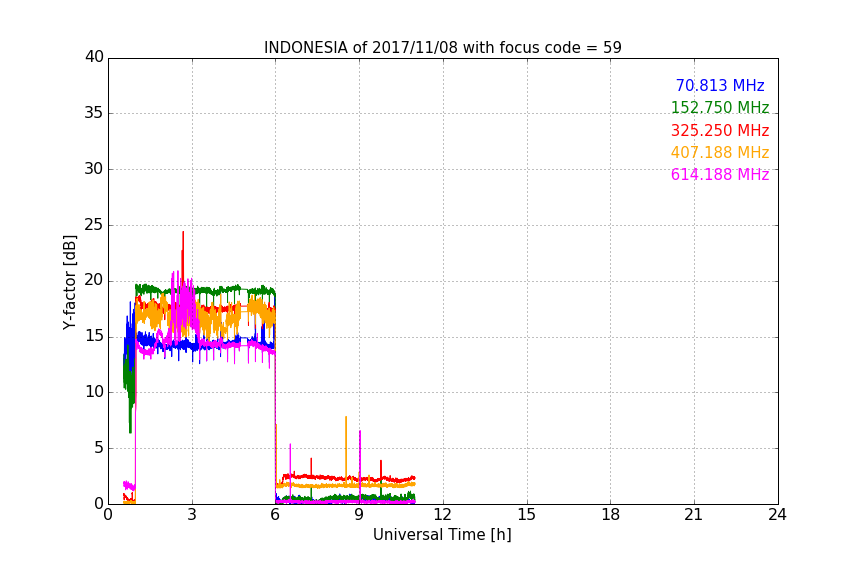This screenshot has height=576, width=864.
Task: Select the 325.250 MHz legend label
Action: pyautogui.click(x=720, y=130)
